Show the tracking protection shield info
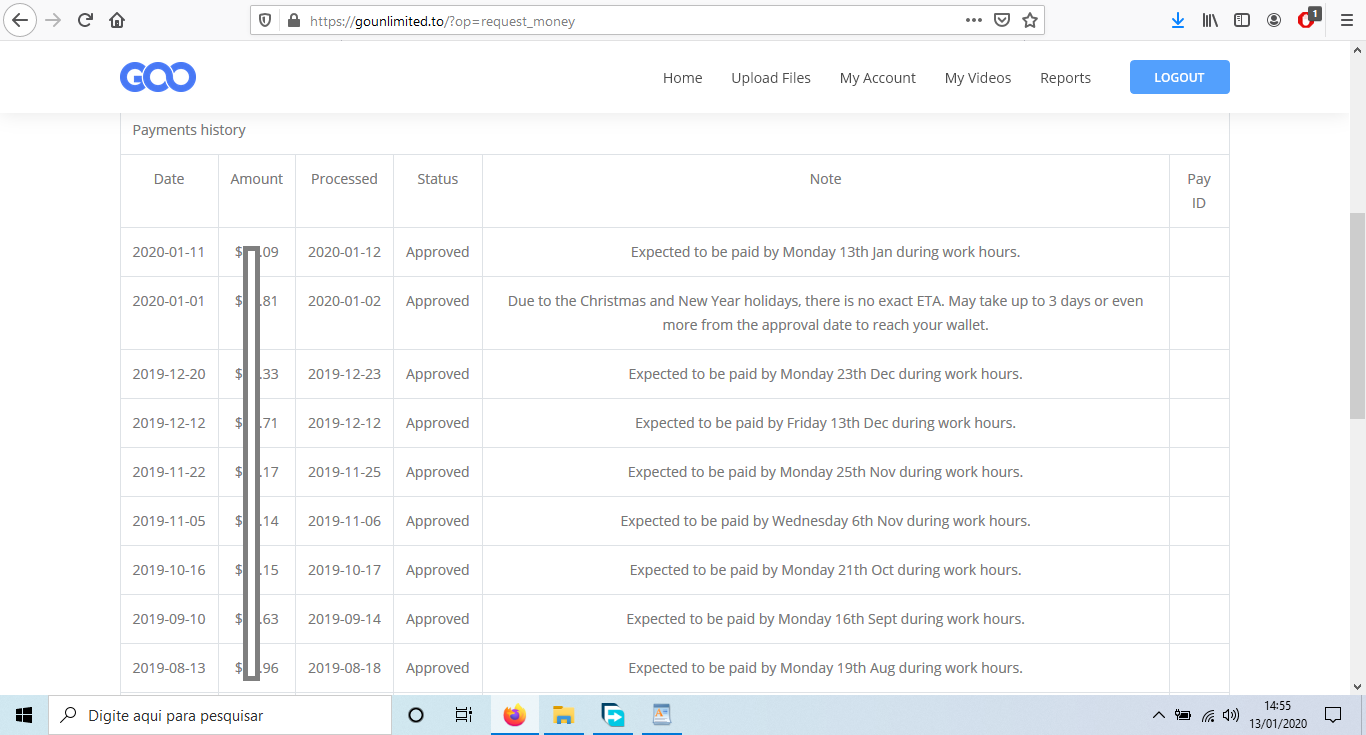 (x=265, y=20)
